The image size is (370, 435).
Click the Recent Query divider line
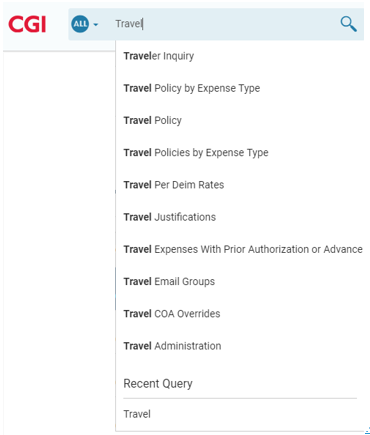240,398
